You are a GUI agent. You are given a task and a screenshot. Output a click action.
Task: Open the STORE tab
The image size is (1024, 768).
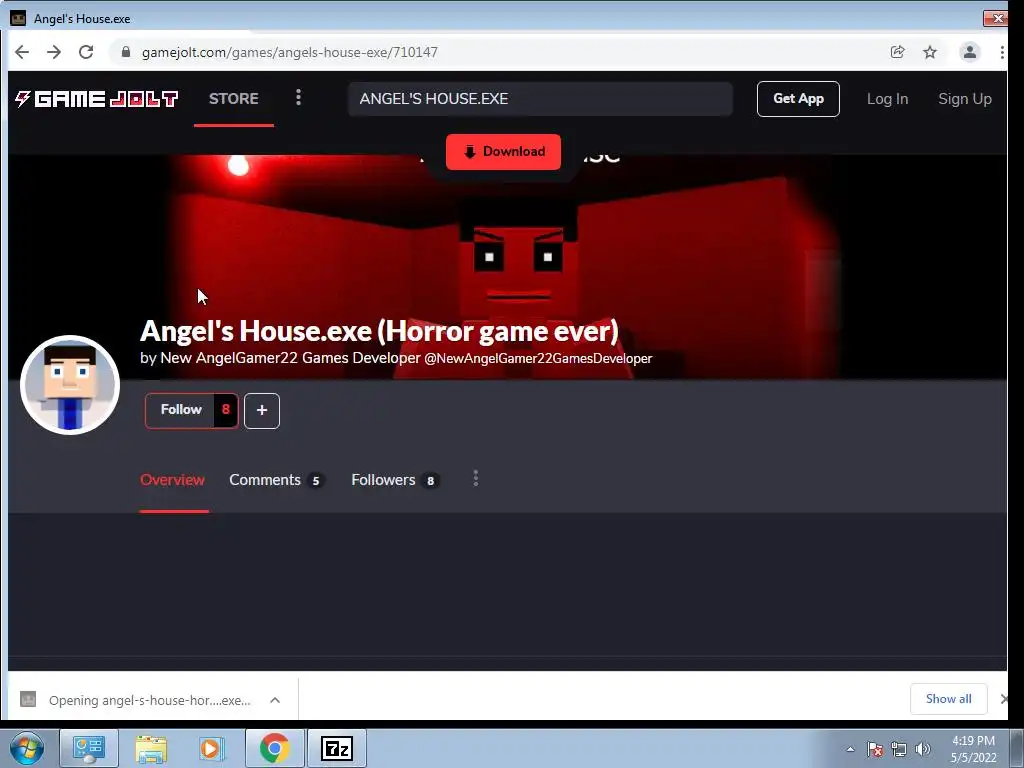pyautogui.click(x=234, y=99)
